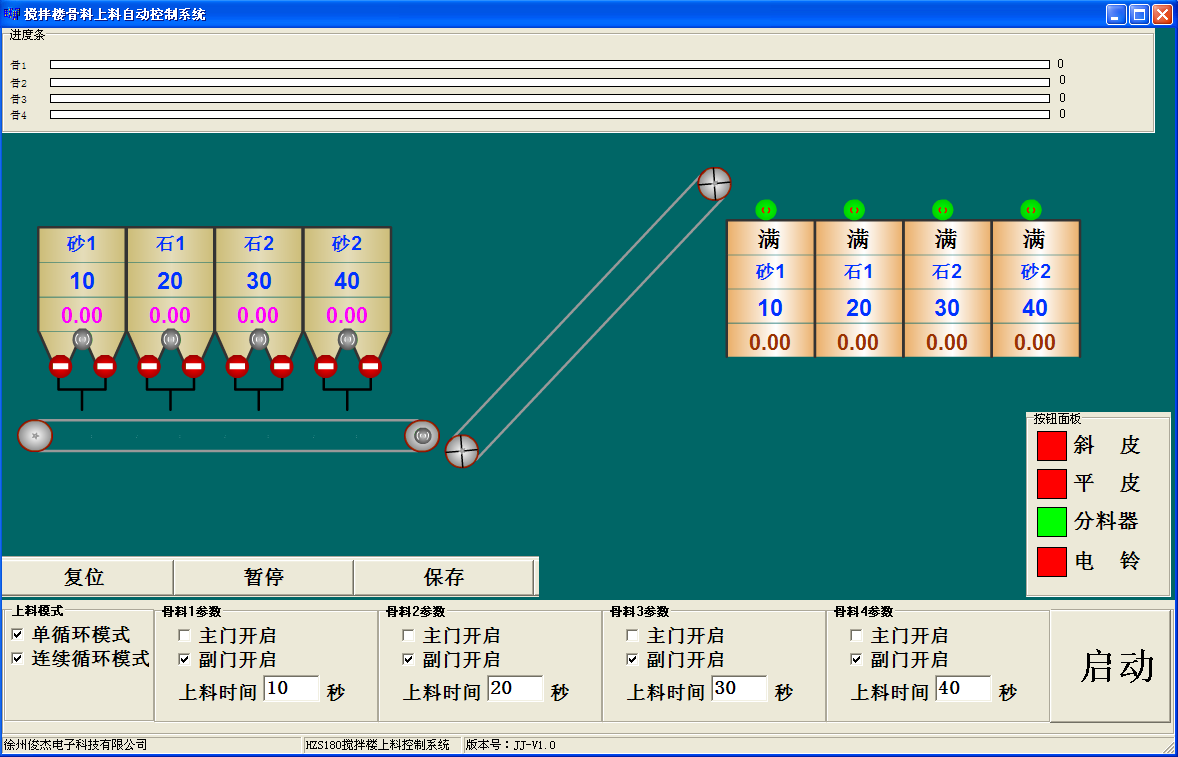Focus the 骨料1 上料时间 field showing 10
The height and width of the screenshot is (757, 1178).
tap(291, 689)
